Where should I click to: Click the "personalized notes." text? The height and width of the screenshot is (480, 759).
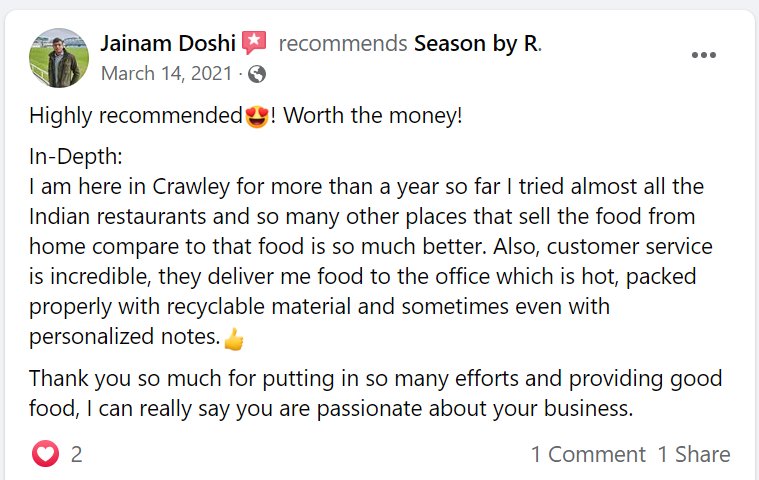pyautogui.click(x=124, y=338)
